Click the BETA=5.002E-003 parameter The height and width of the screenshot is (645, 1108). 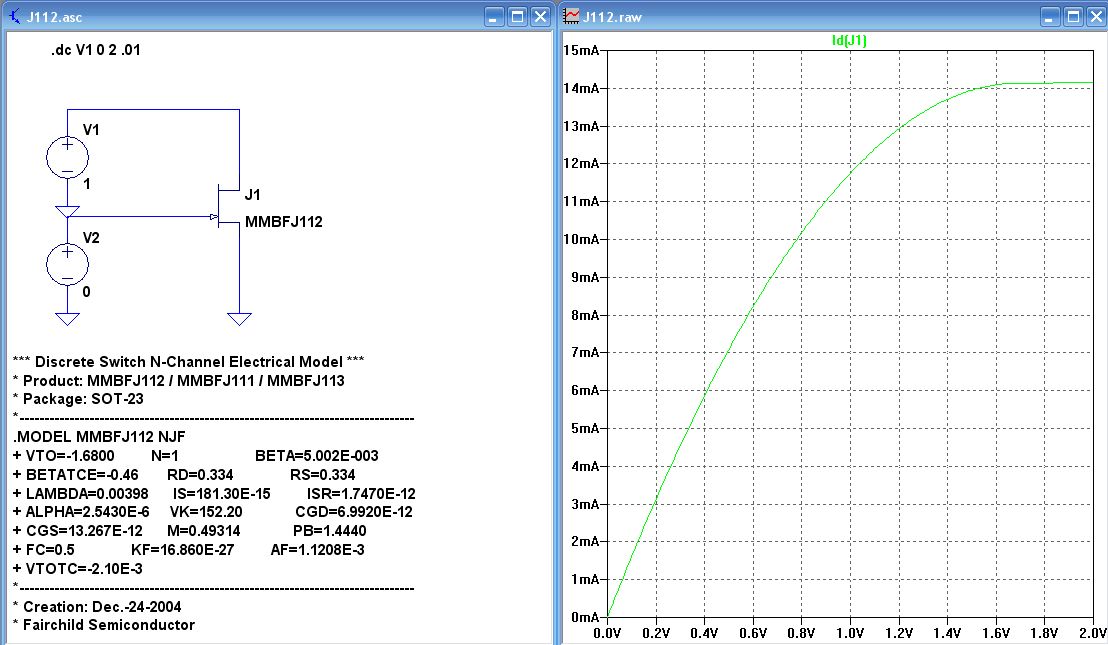point(317,456)
